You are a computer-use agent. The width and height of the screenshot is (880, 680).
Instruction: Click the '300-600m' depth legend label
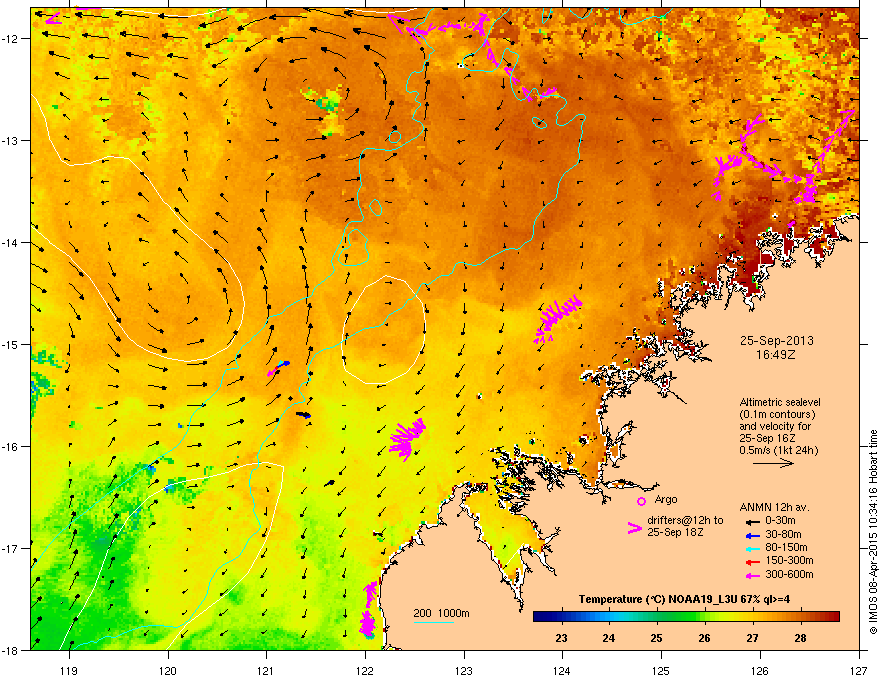(x=789, y=574)
